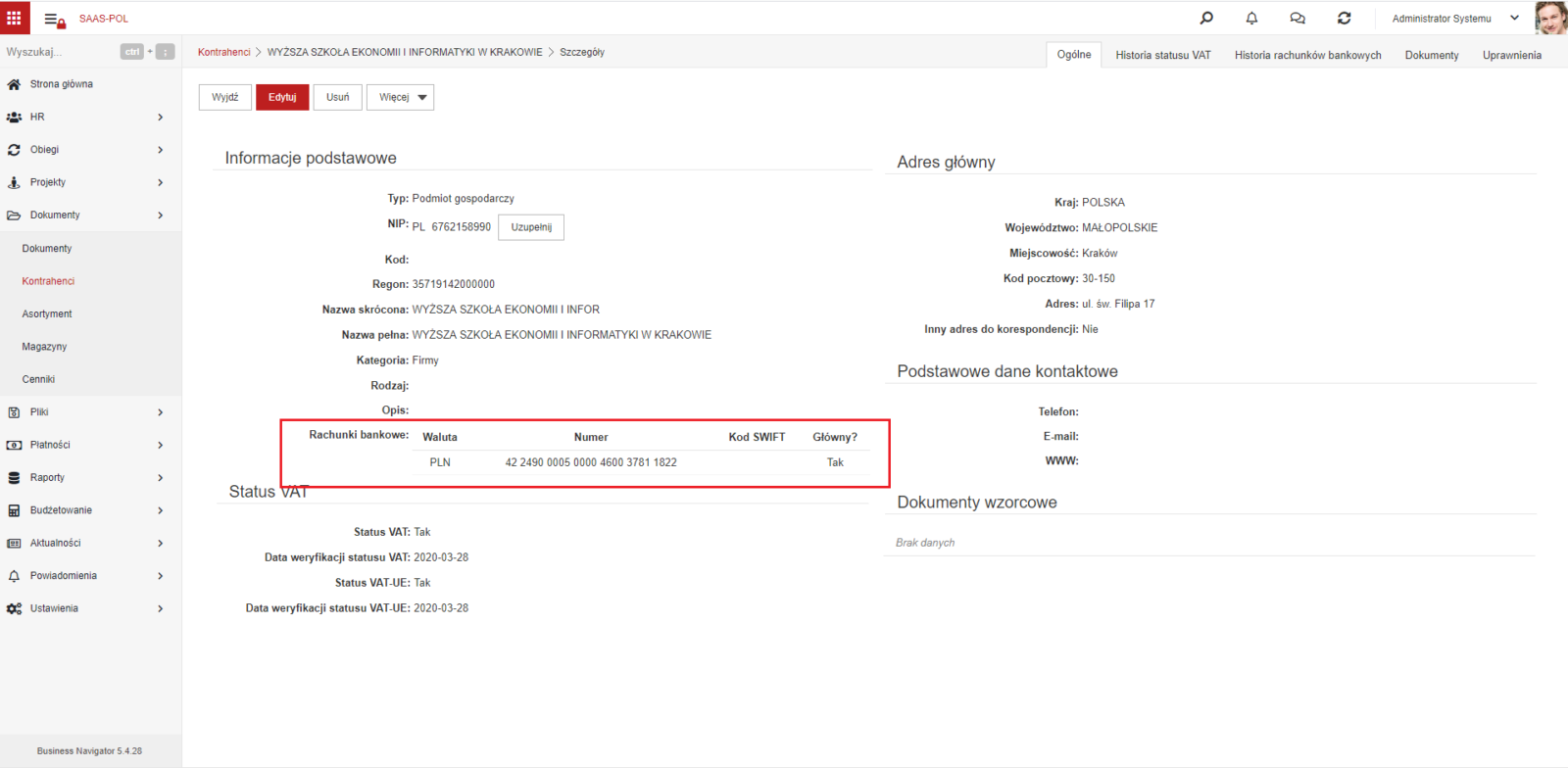Click the Uzupełnij button next to NIP

point(531,227)
